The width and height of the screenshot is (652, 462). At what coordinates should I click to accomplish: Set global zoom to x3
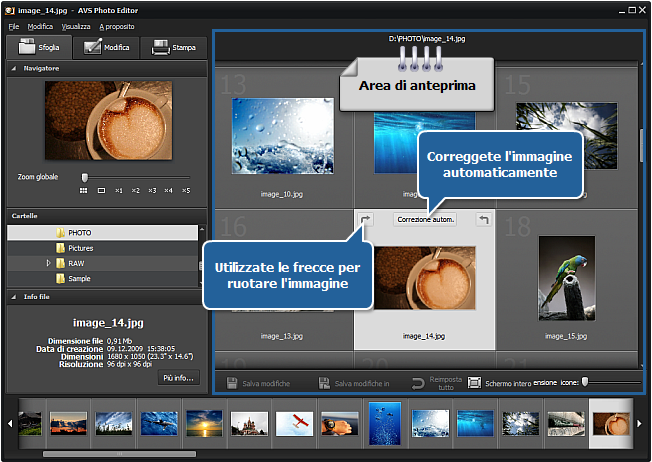tap(152, 190)
